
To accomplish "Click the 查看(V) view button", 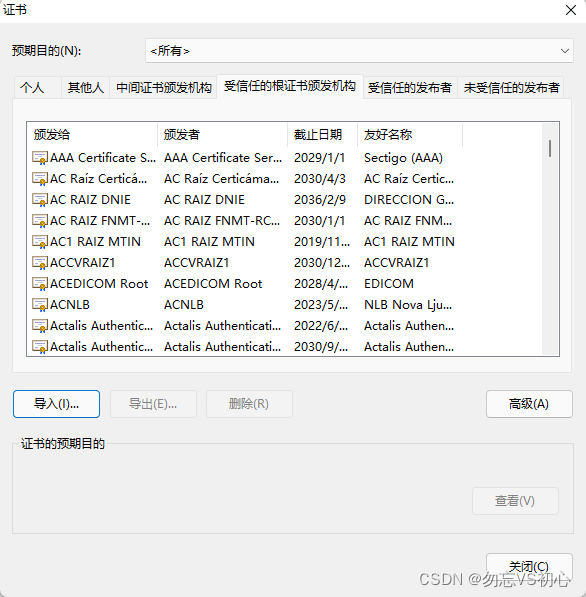I will point(515,501).
